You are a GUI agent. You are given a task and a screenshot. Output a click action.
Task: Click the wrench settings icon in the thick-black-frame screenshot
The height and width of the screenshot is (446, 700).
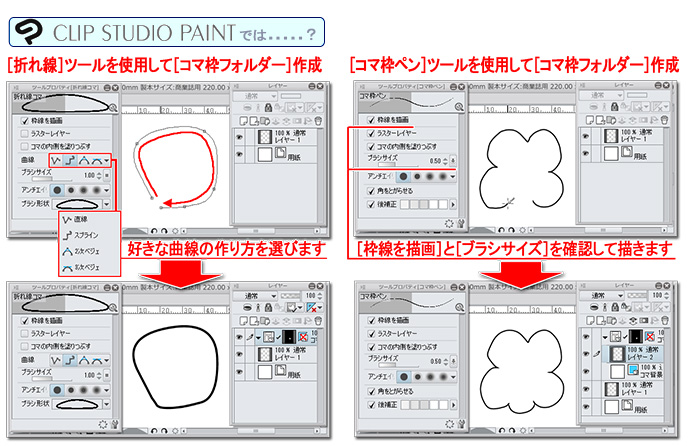114,424
